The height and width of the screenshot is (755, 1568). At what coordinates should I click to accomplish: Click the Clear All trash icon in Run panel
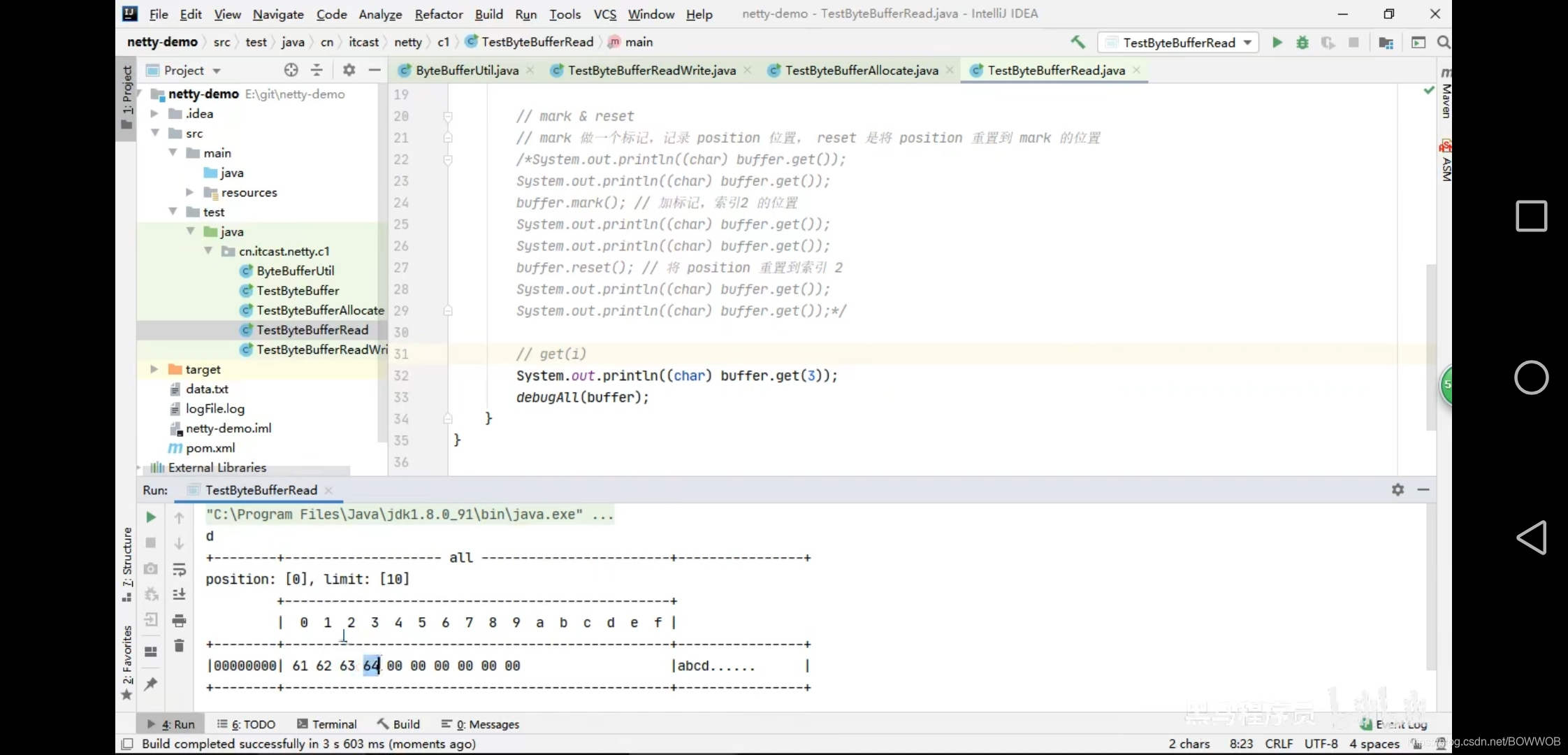coord(179,646)
